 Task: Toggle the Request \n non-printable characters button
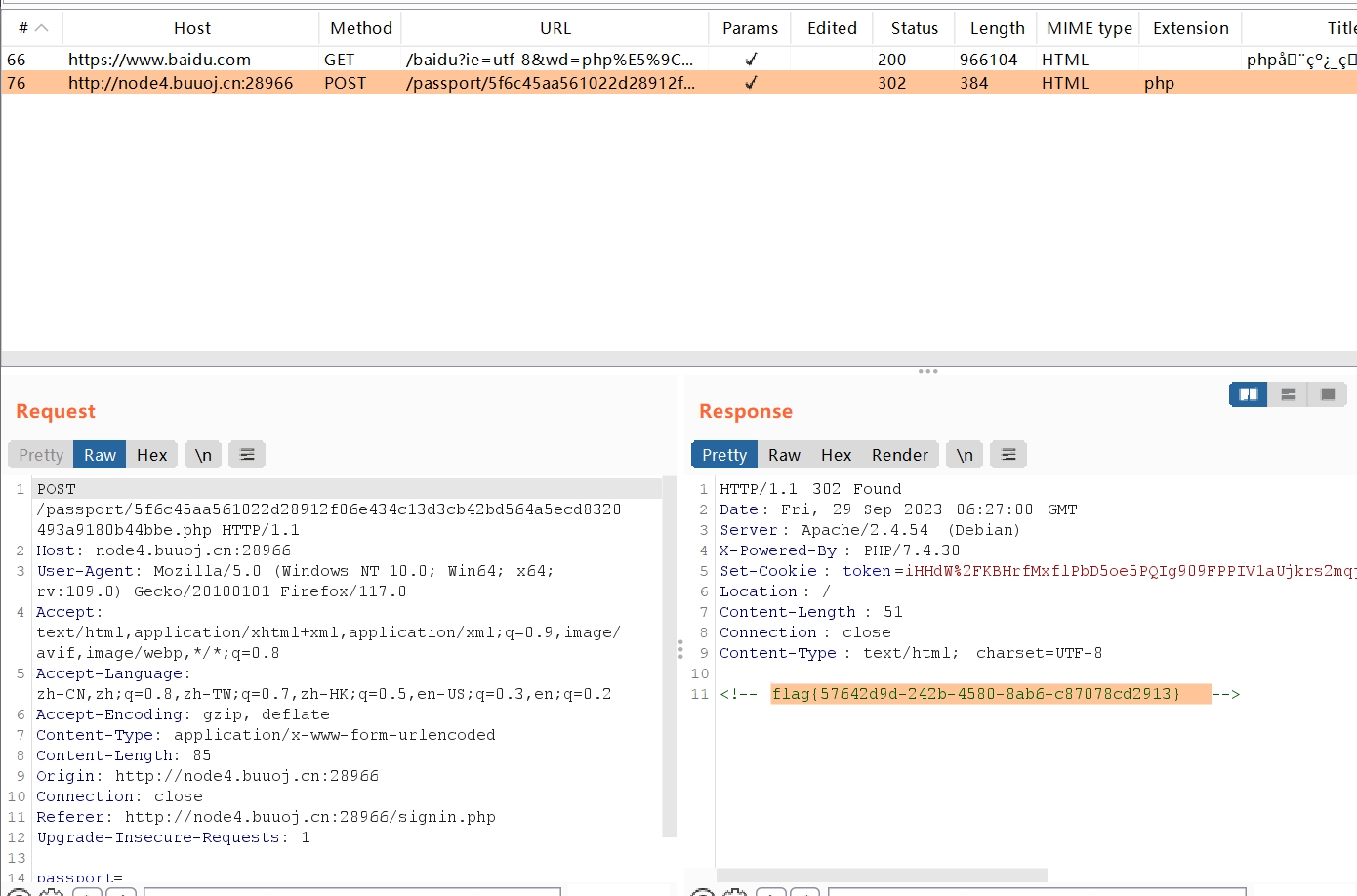click(203, 455)
